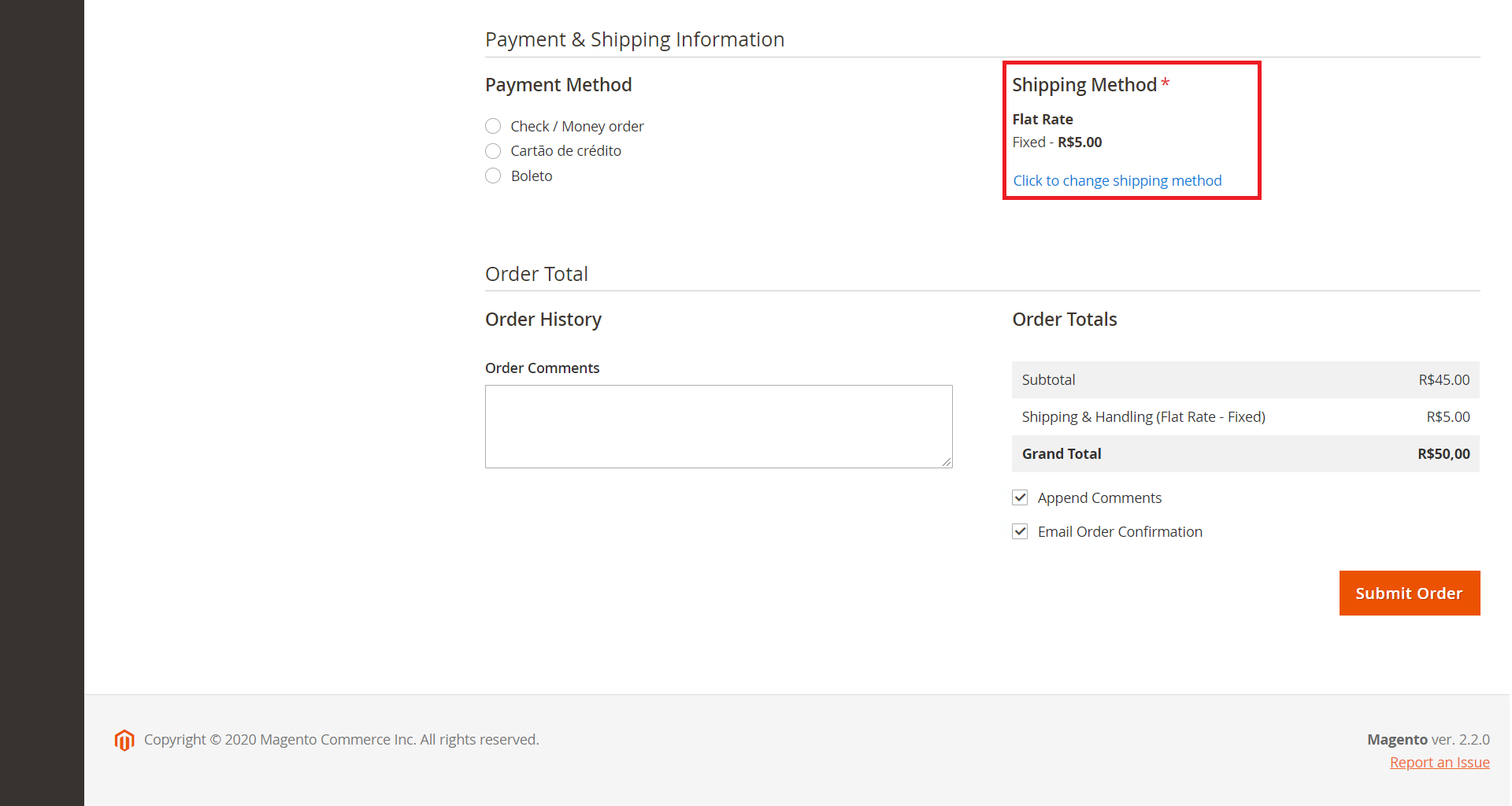1512x806 pixels.
Task: Select Check / Money order payment method
Action: click(x=493, y=126)
